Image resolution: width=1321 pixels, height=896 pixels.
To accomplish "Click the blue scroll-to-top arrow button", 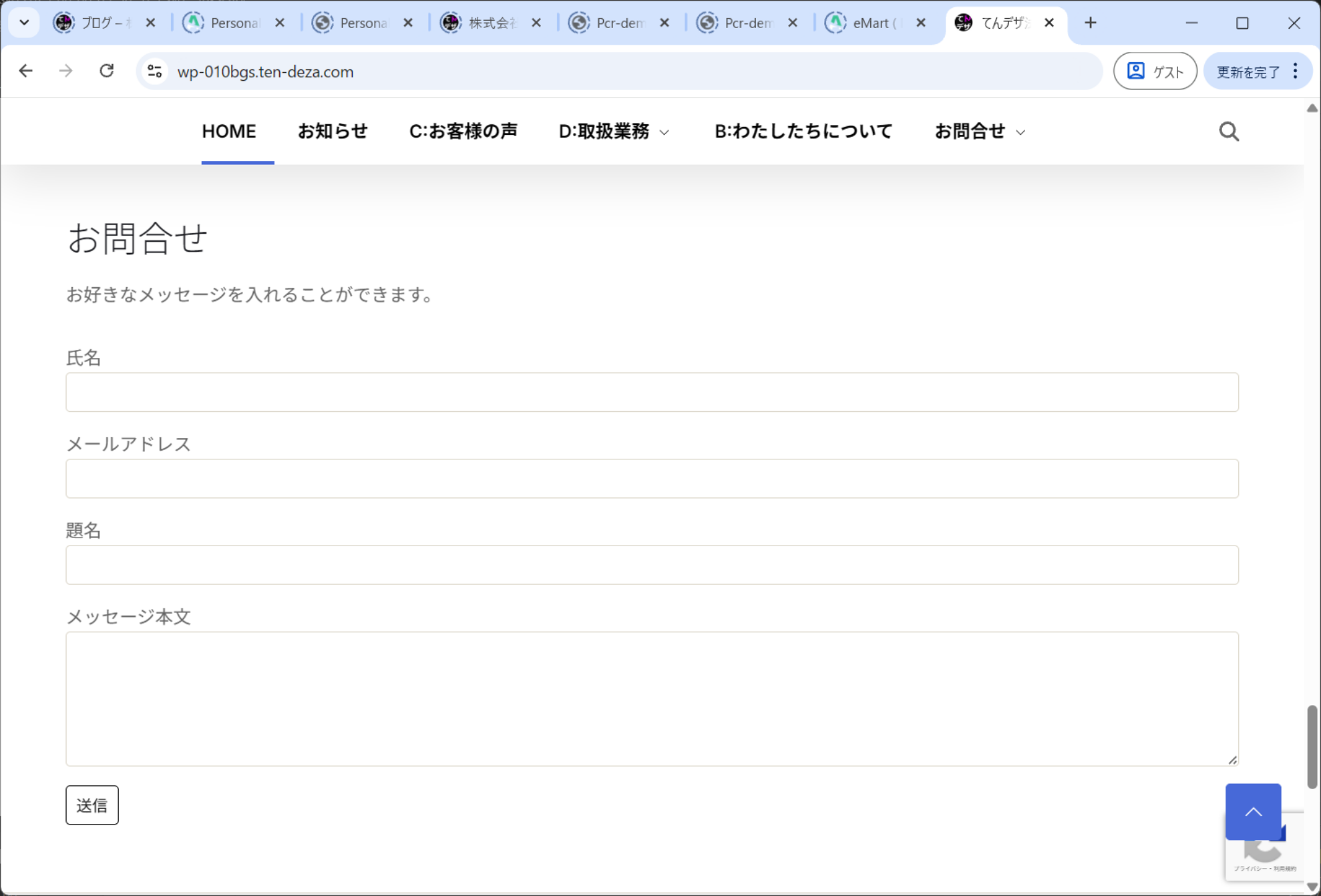I will (x=1252, y=811).
